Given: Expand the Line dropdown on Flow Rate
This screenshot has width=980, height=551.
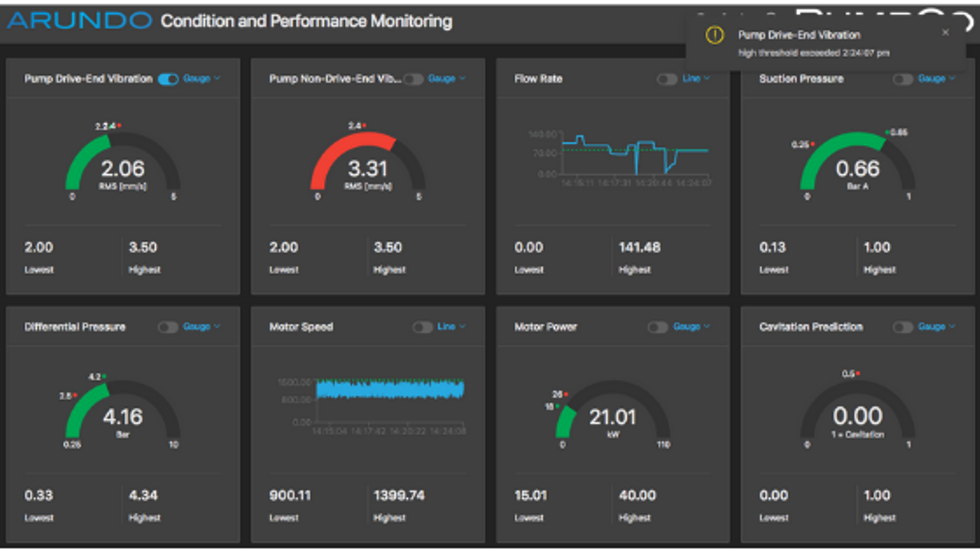Looking at the screenshot, I should click(x=695, y=79).
